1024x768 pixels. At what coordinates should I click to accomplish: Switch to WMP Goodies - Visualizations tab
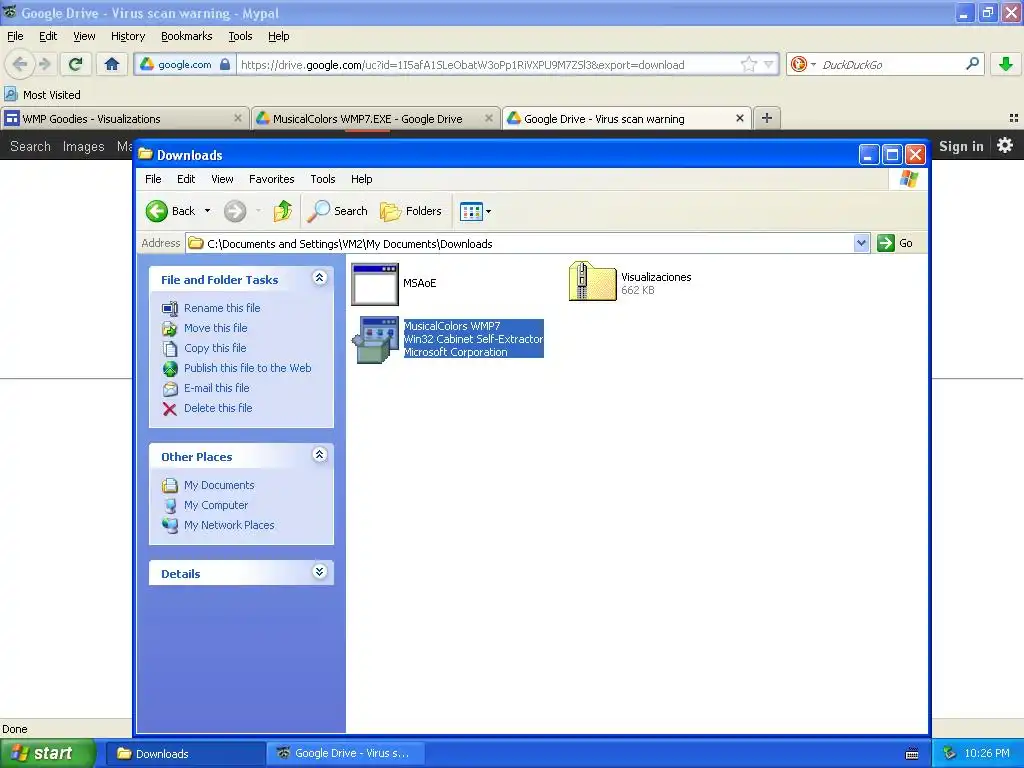(124, 119)
